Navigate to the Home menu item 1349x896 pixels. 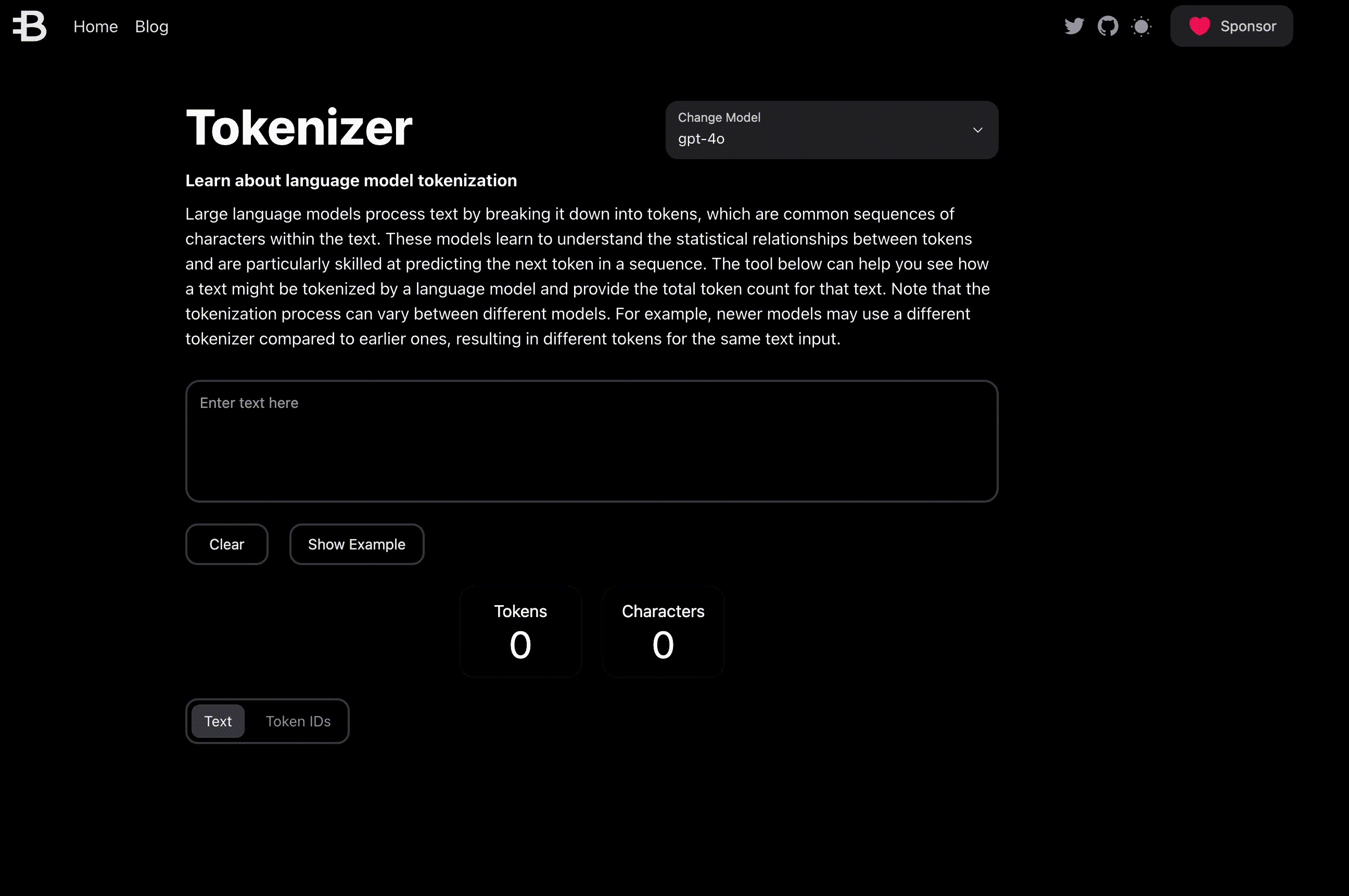click(96, 26)
